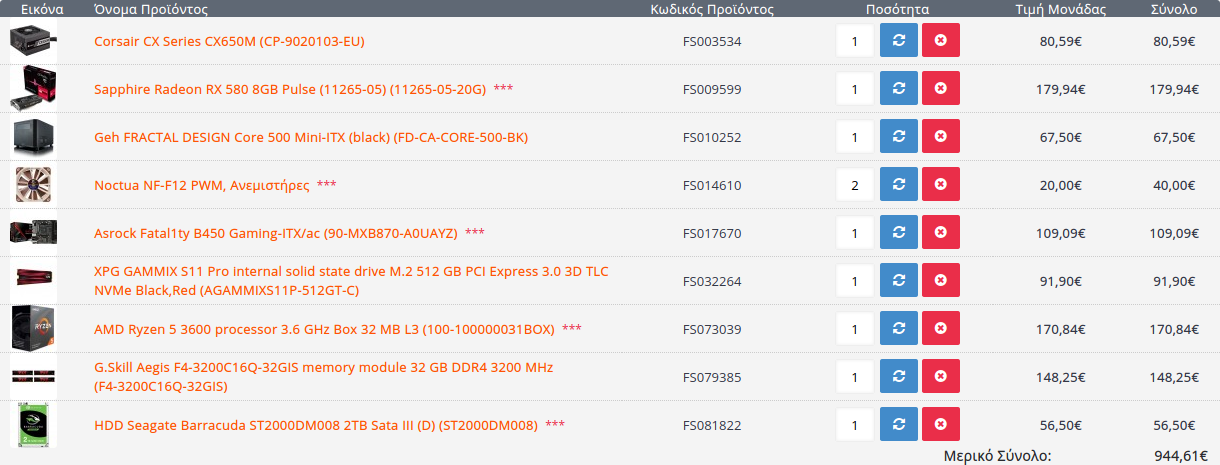Screen dimensions: 1220x465
Task: Select product code FS081822
Action: (x=712, y=425)
